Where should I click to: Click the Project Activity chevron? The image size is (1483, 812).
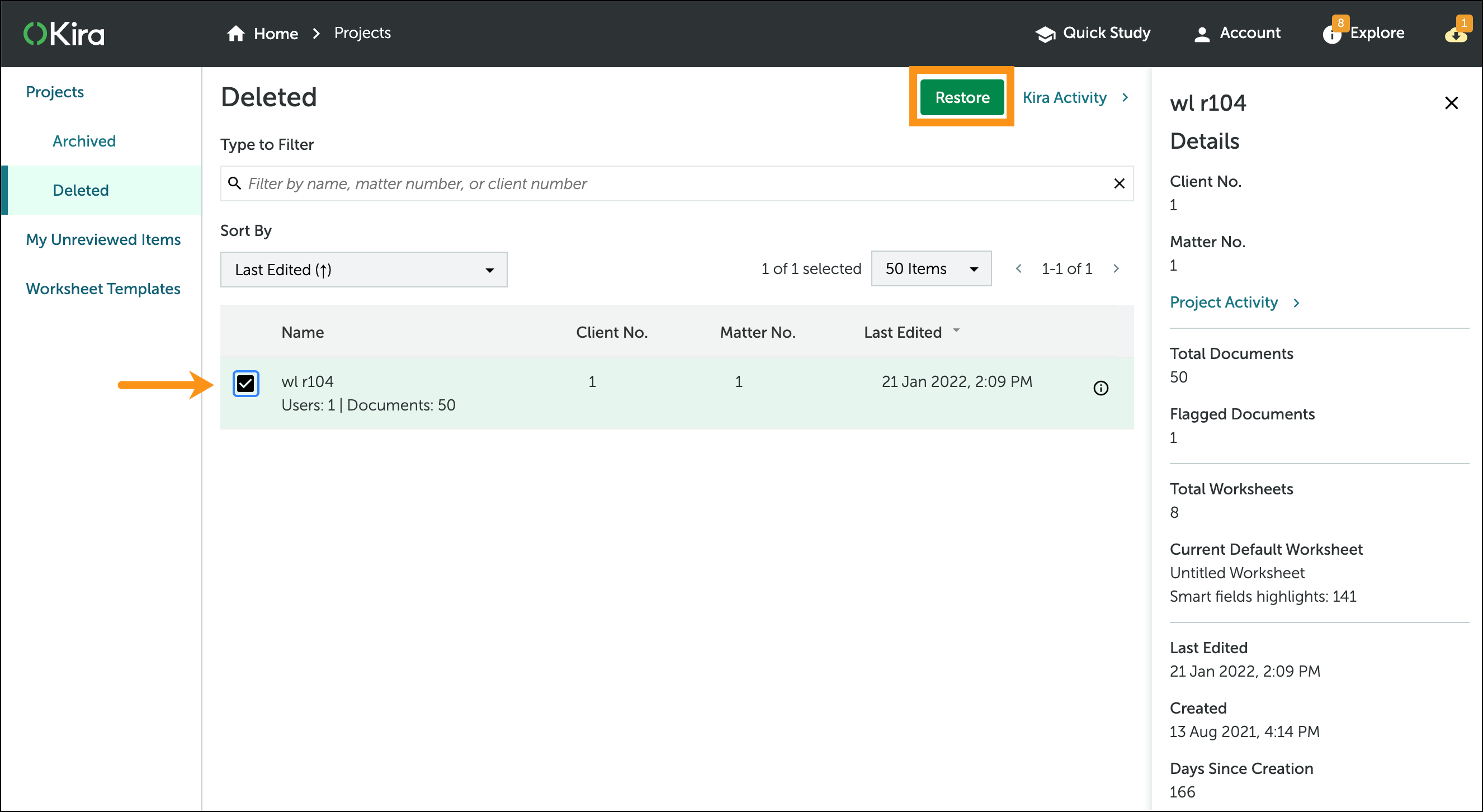click(1296, 303)
